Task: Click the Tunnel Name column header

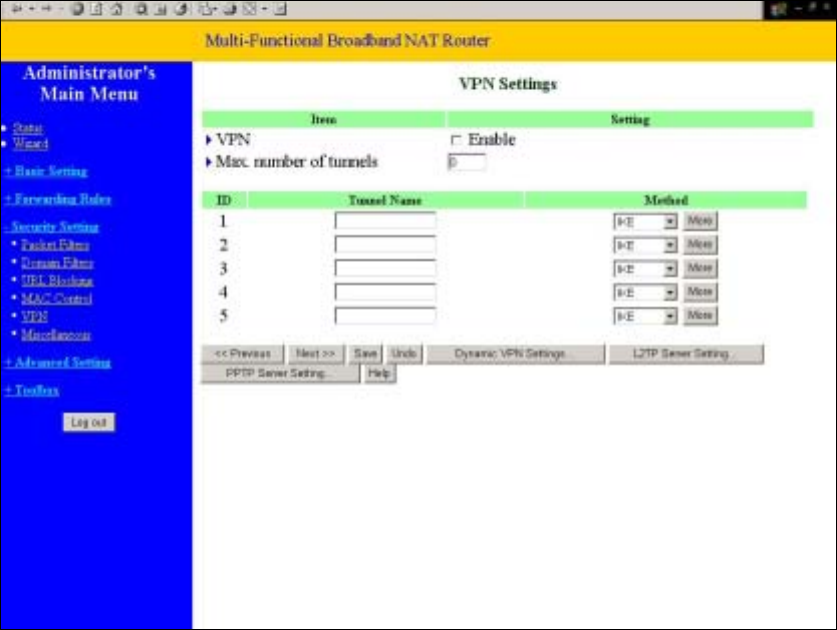Action: coord(385,200)
